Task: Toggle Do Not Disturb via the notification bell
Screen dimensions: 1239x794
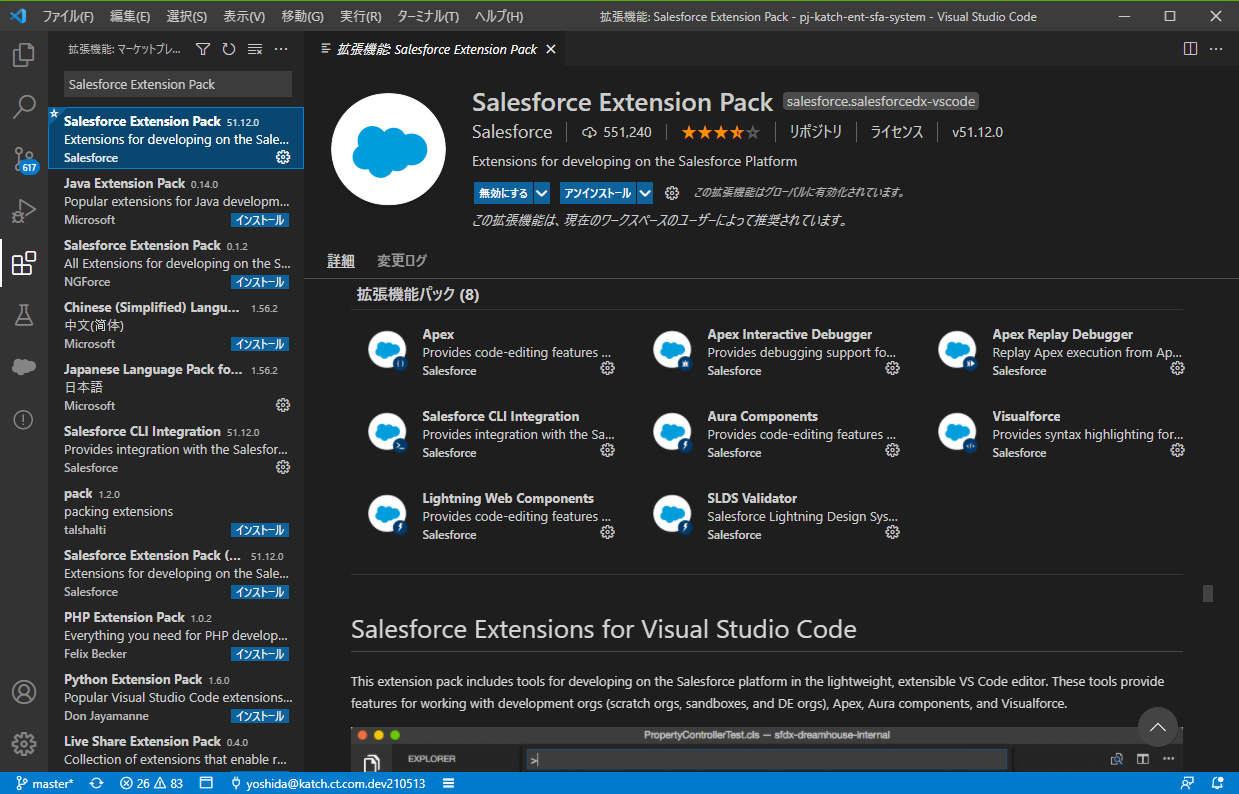Action: coord(1217,783)
